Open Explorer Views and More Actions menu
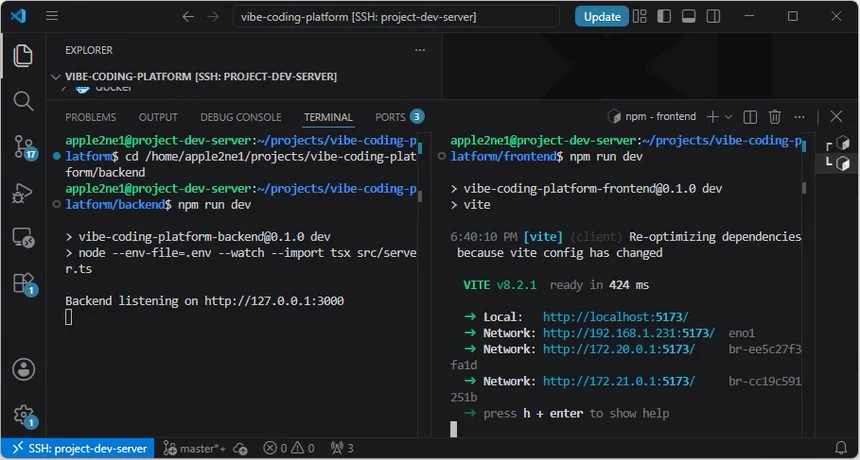This screenshot has width=860, height=460. 420,50
